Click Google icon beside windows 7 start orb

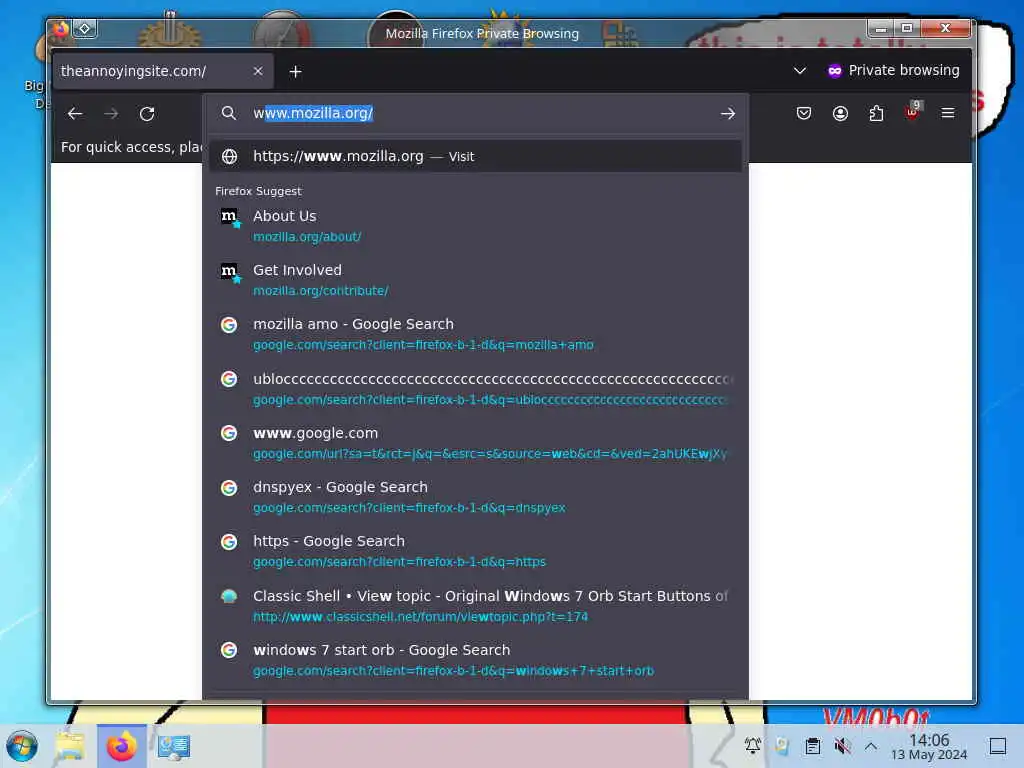point(229,650)
